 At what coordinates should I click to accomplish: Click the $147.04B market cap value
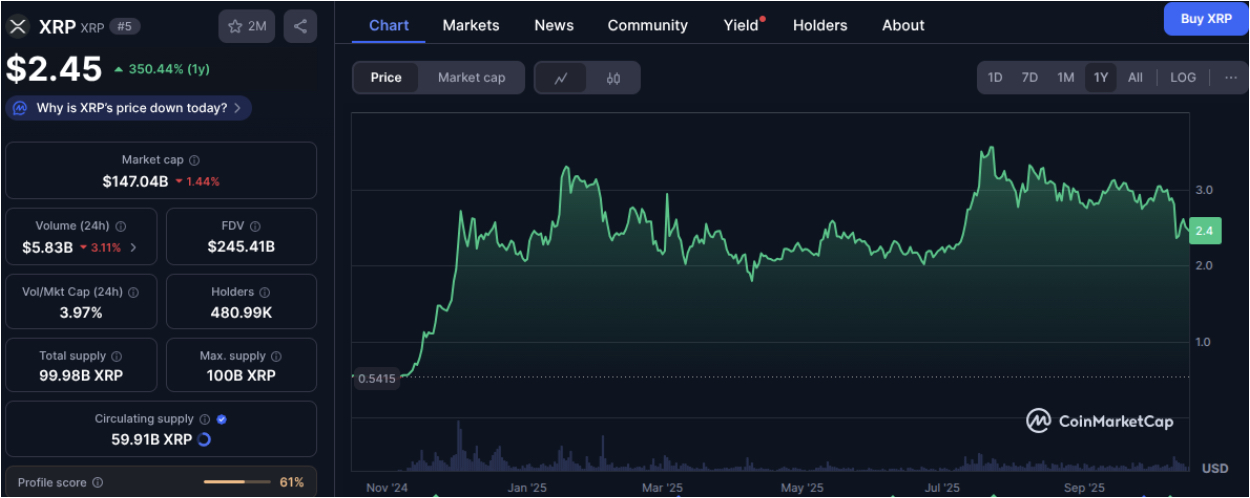pos(136,181)
